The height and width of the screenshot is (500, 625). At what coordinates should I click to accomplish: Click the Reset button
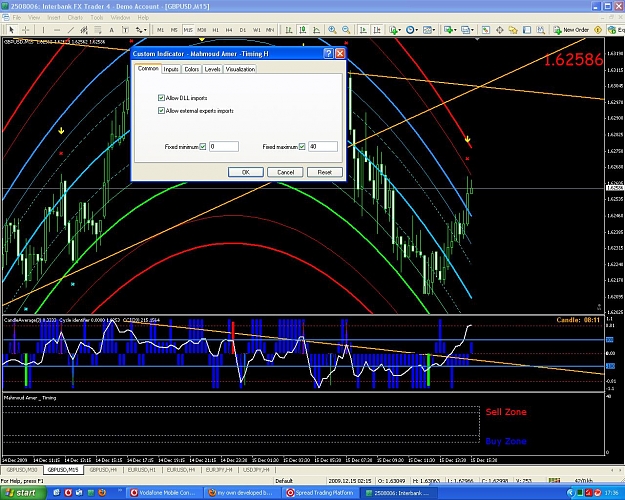click(324, 172)
